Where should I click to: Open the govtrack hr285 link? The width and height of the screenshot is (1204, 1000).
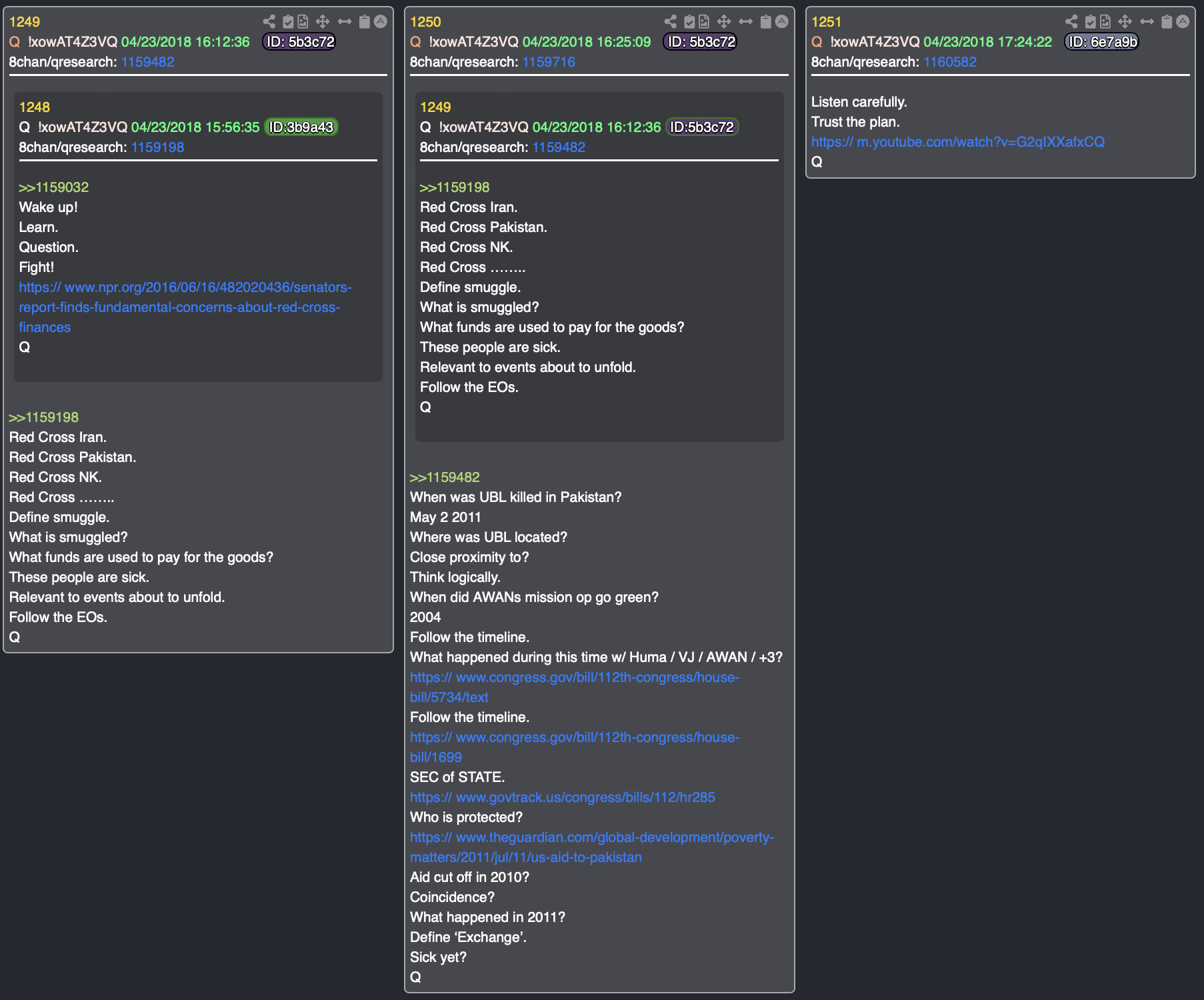coord(562,797)
